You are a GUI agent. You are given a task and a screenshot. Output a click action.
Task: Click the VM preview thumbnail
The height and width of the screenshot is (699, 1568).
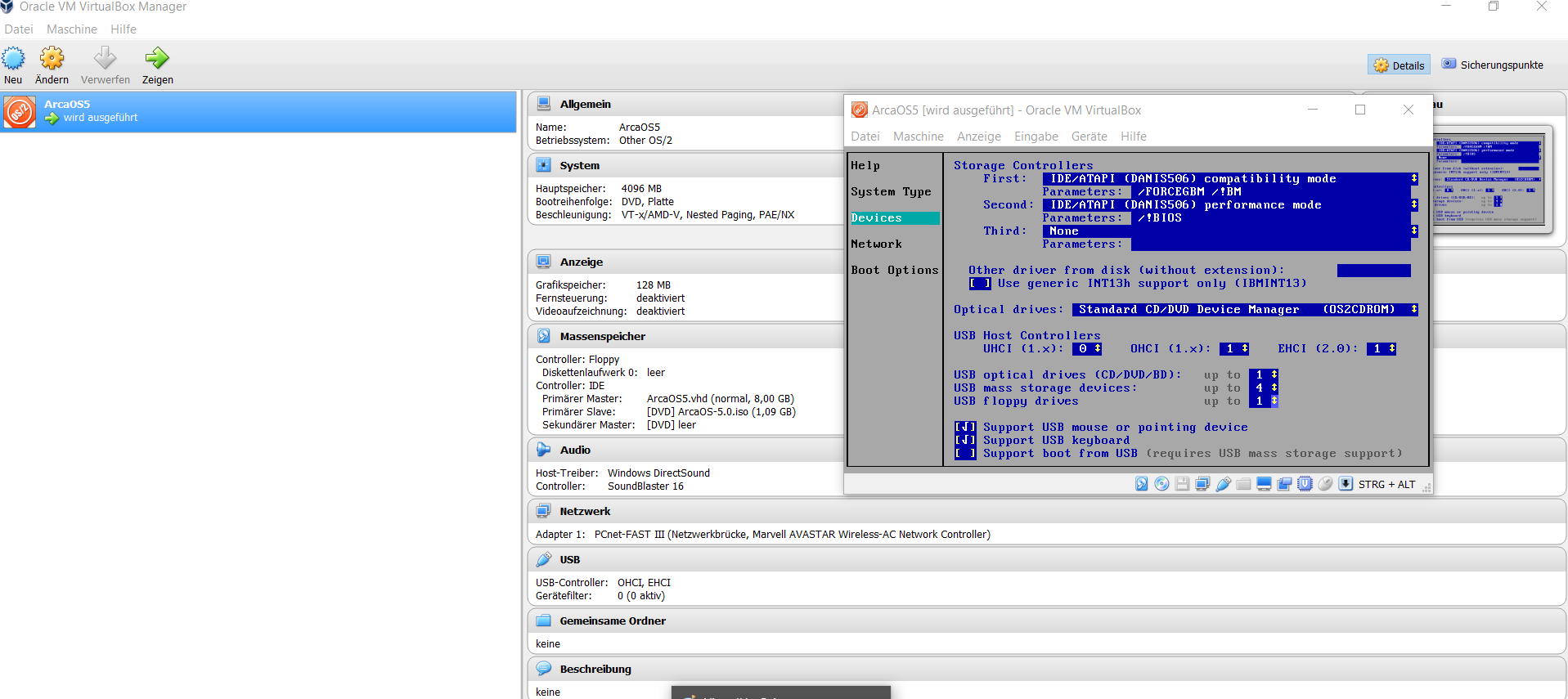click(1490, 179)
